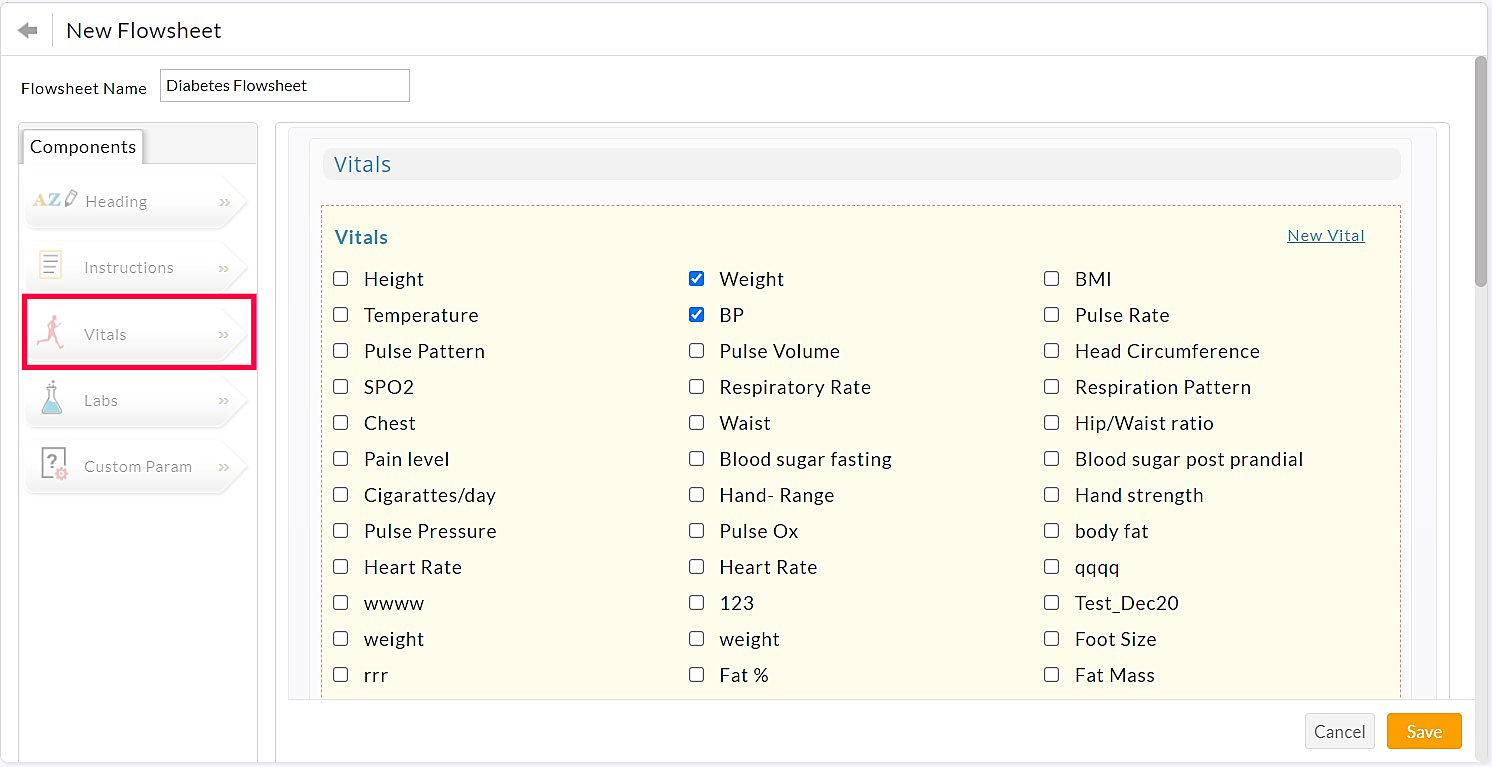Viewport: 1492px width, 767px height.
Task: Open the New Vital link
Action: tap(1325, 236)
